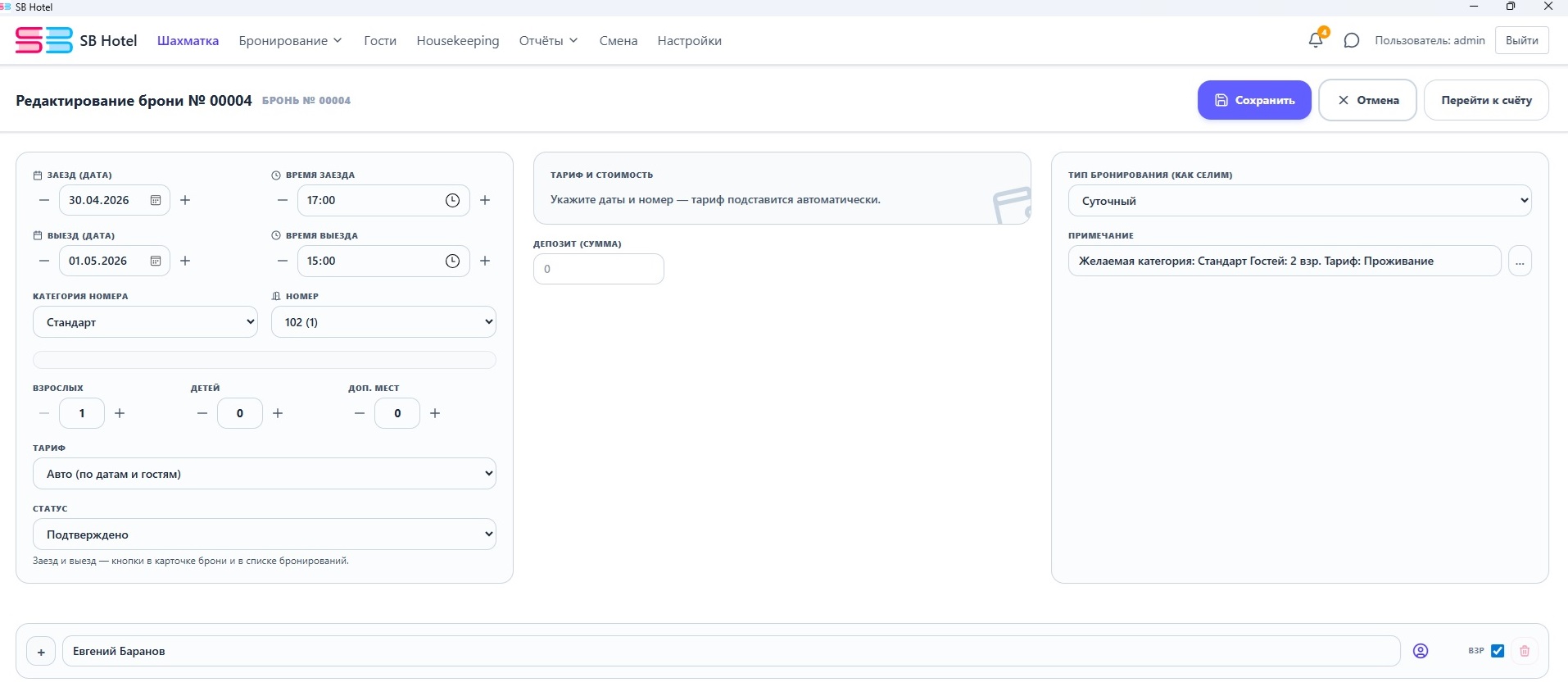This screenshot has height=696, width=1568.
Task: Increase check-out date with plus
Action: click(185, 261)
